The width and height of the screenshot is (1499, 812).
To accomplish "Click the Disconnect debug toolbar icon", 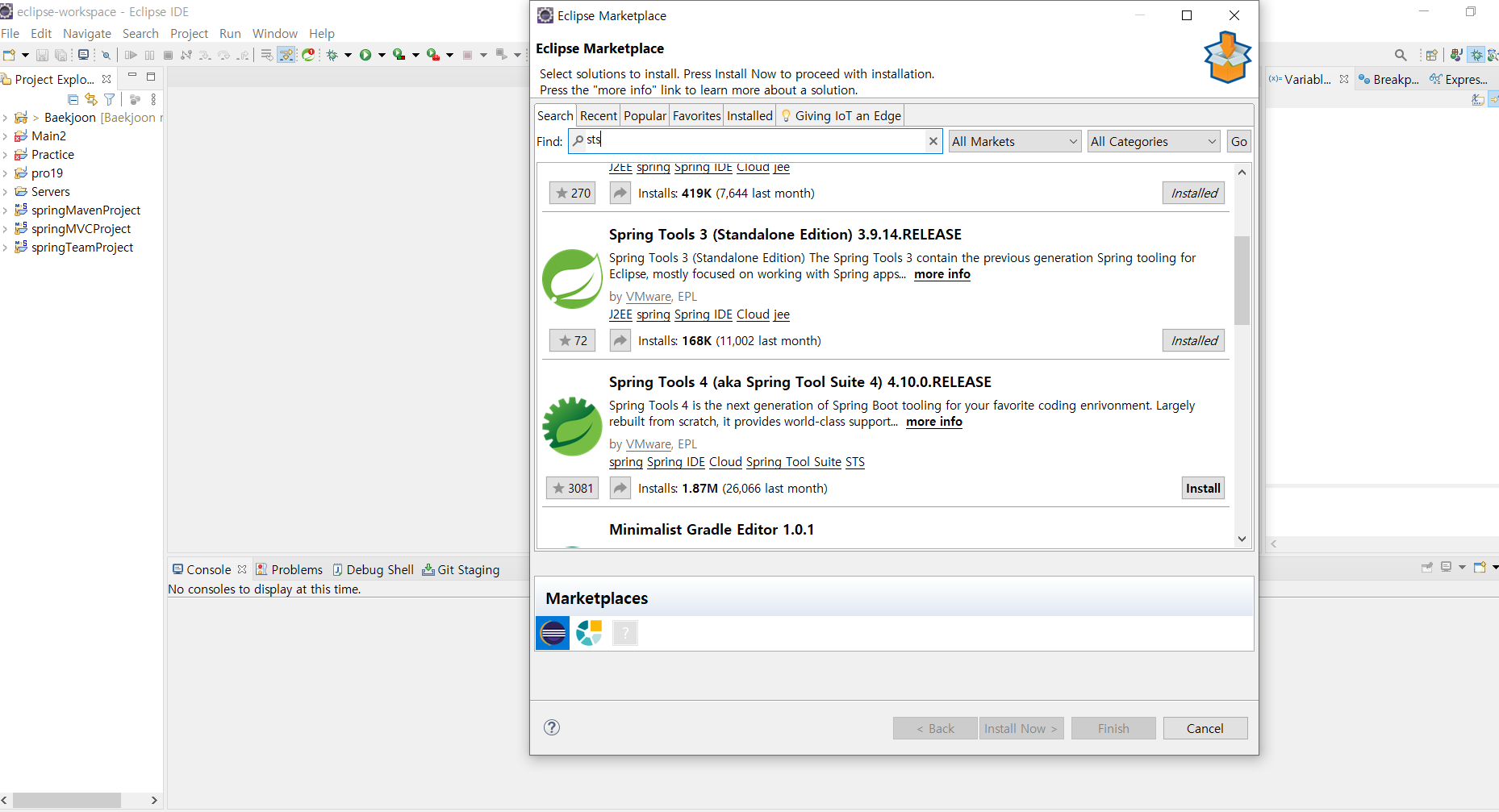I will pyautogui.click(x=186, y=55).
